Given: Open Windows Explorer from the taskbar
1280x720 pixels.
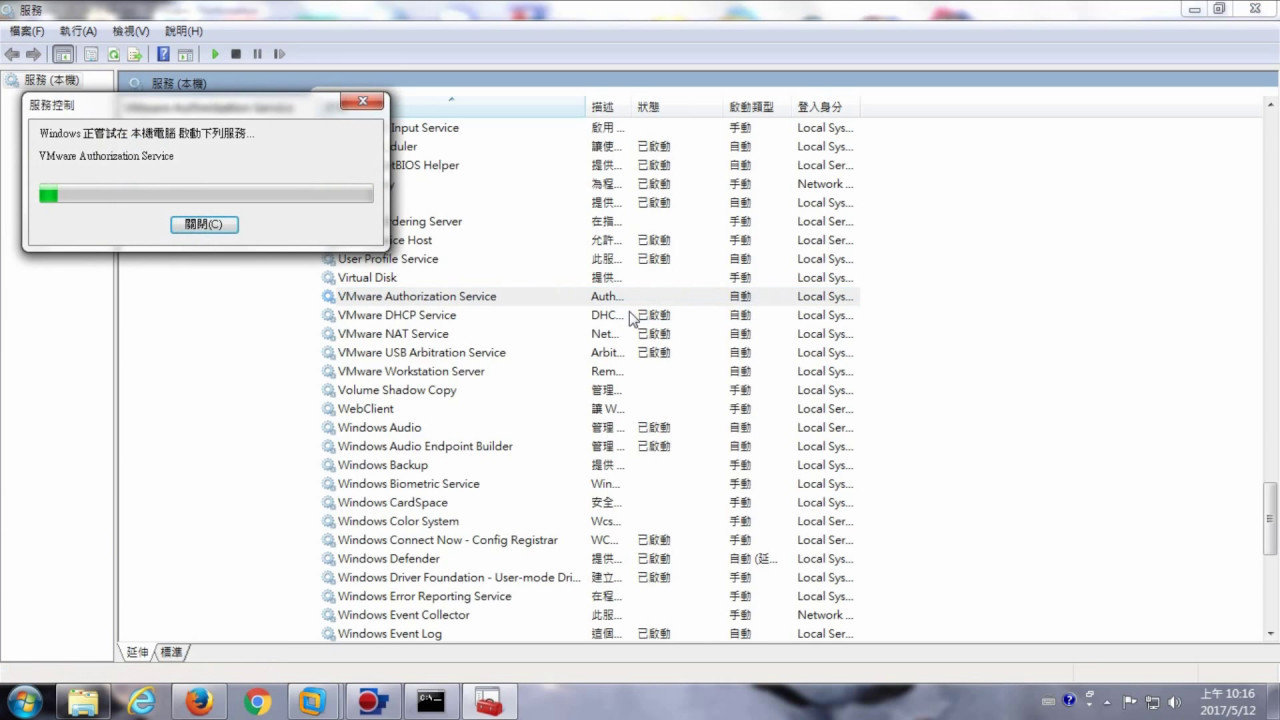Looking at the screenshot, I should 84,702.
